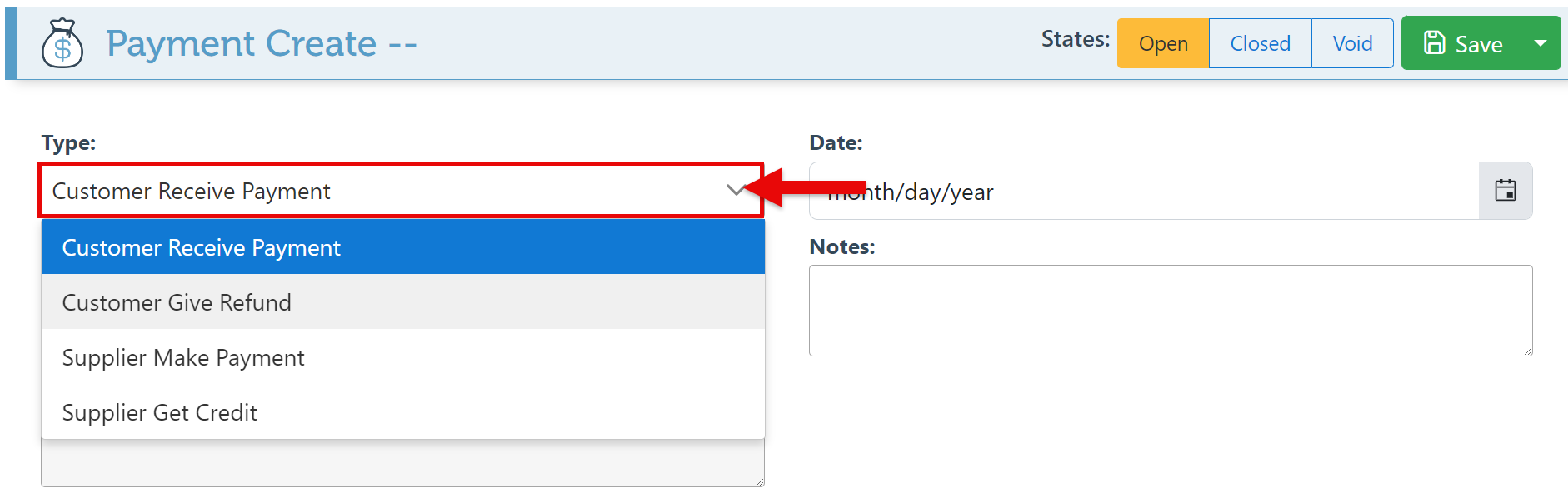Set payment state to Void
Screen dimensions: 1568x493
coord(1352,43)
